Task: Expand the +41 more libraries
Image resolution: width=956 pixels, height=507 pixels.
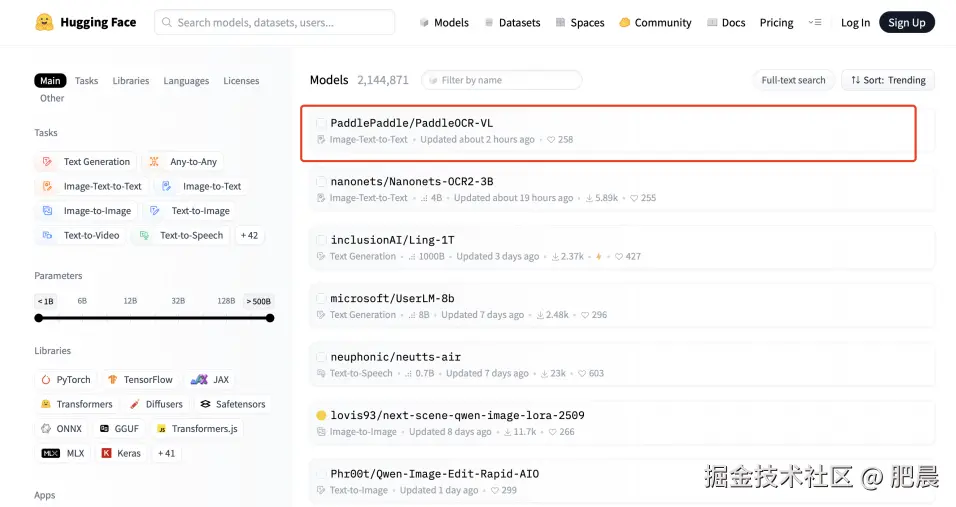Action: tap(166, 453)
